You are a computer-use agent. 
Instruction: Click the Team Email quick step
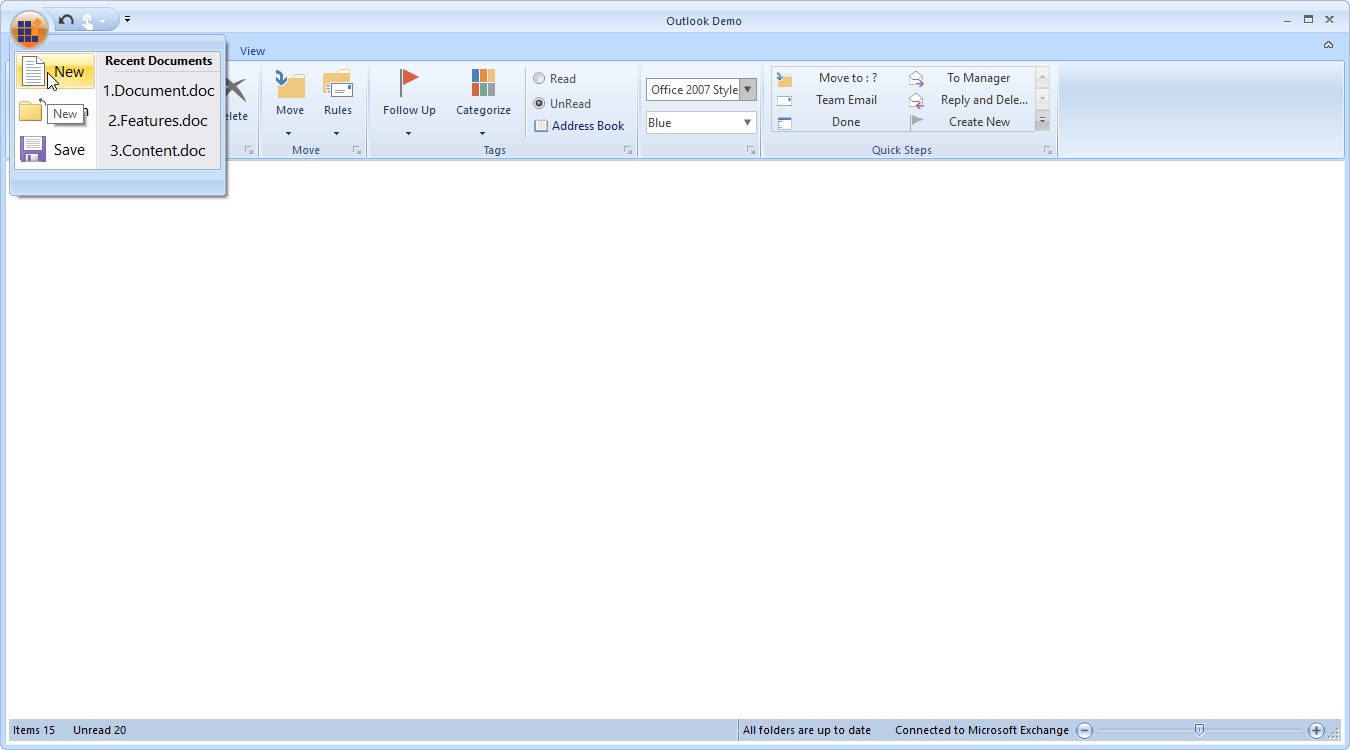846,100
